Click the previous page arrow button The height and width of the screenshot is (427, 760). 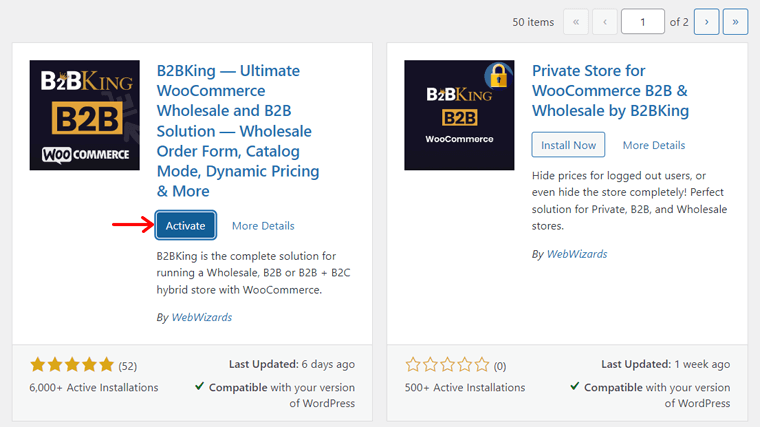click(604, 21)
